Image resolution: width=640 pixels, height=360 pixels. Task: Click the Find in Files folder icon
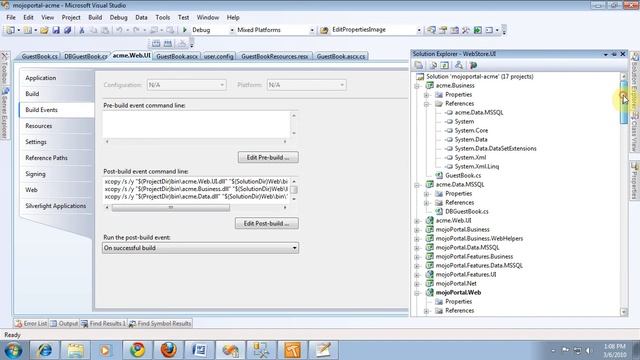(x=324, y=30)
